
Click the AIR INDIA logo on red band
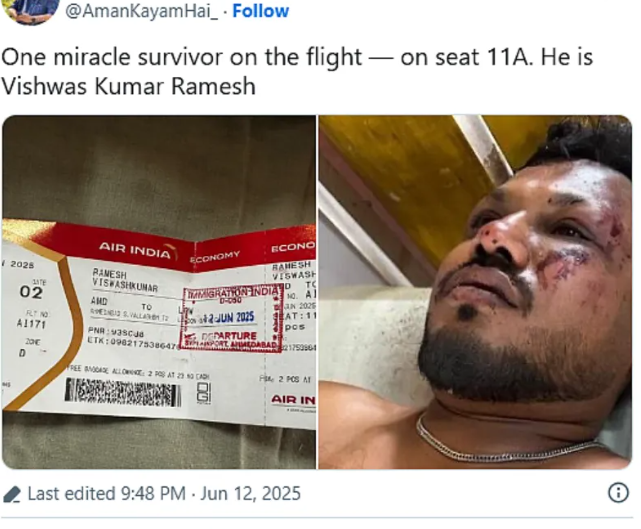pos(138,250)
